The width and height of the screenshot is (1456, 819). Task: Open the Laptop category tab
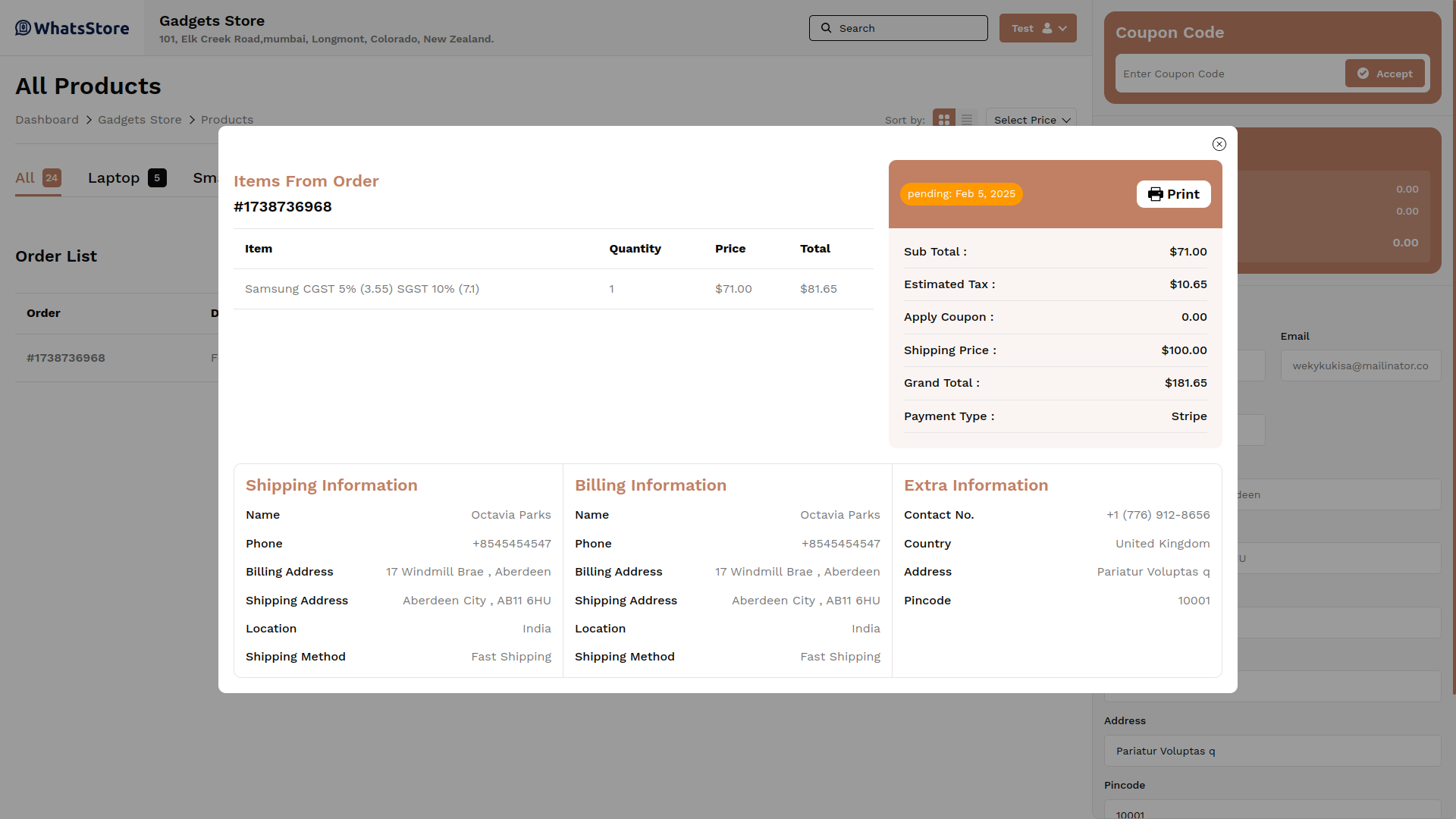tap(126, 178)
